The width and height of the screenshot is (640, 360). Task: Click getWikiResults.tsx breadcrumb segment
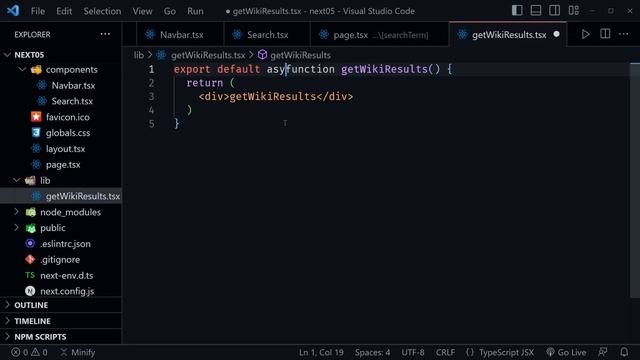pos(208,55)
